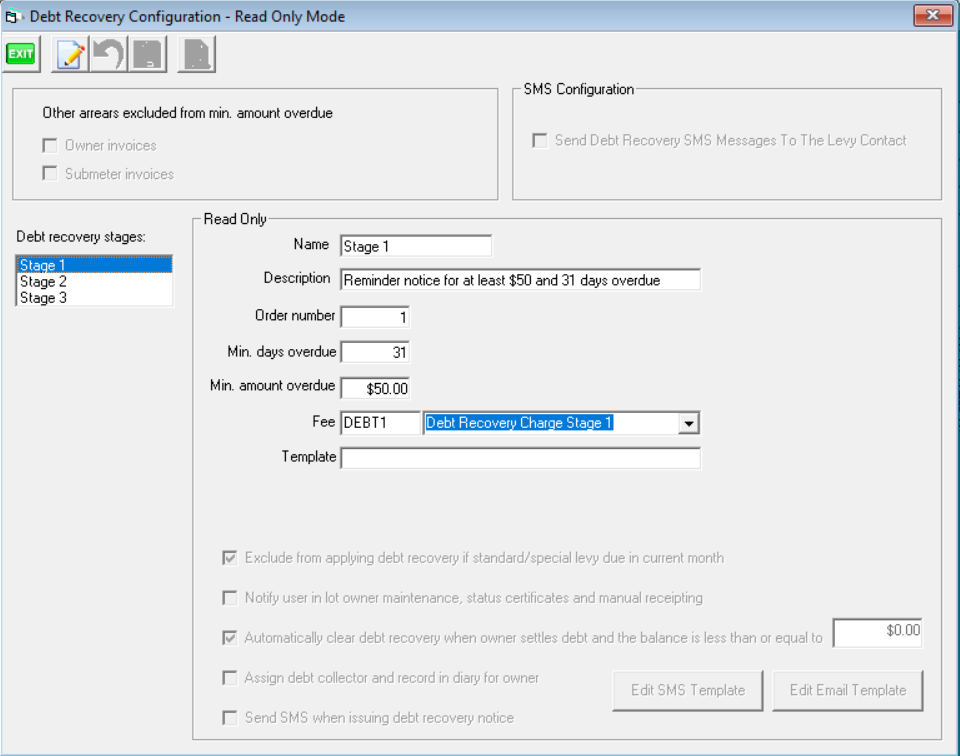The image size is (960, 756).
Task: Click the Undo arrow icon
Action: tap(108, 54)
